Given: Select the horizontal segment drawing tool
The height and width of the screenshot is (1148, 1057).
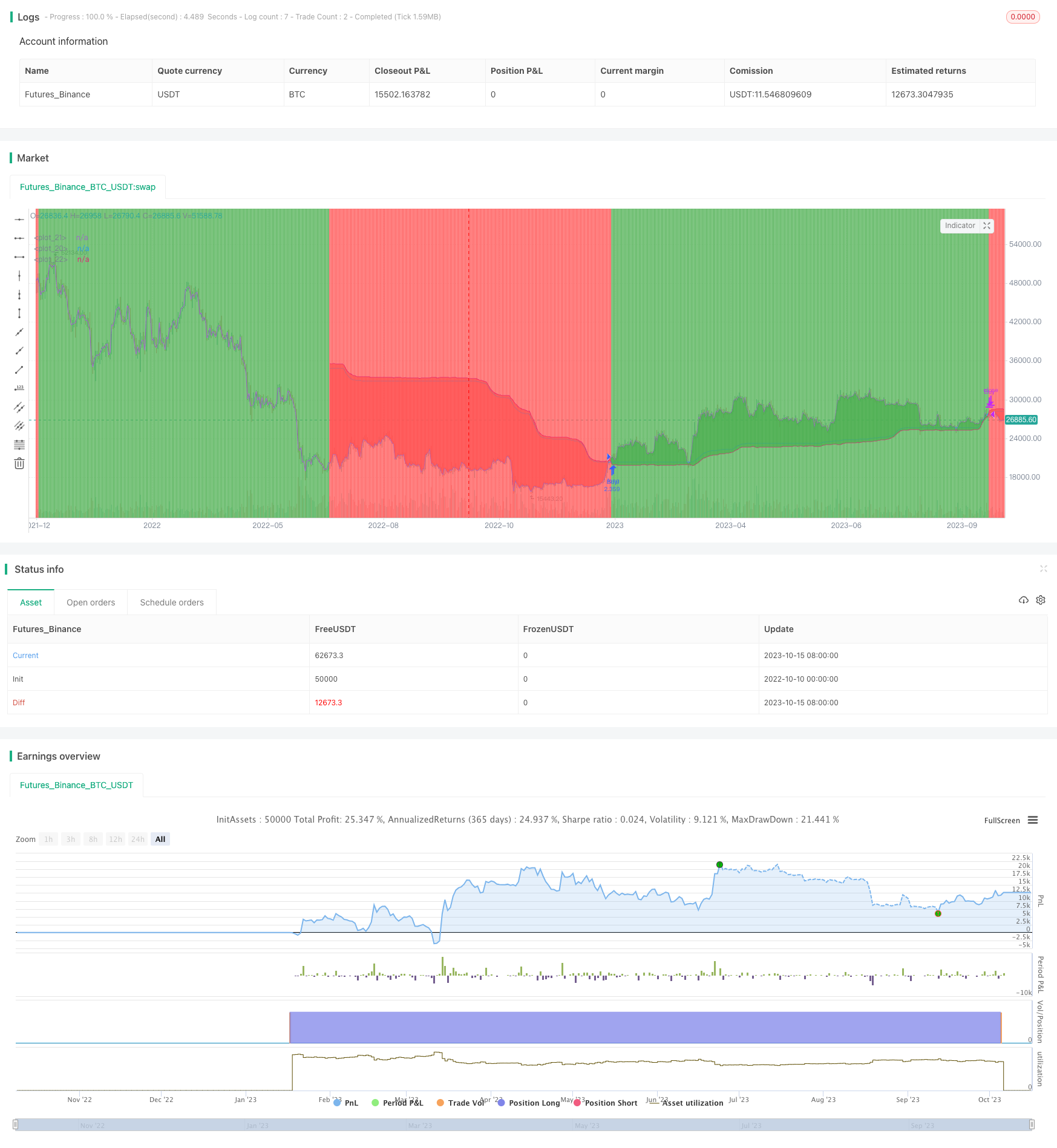Looking at the screenshot, I should [19, 257].
